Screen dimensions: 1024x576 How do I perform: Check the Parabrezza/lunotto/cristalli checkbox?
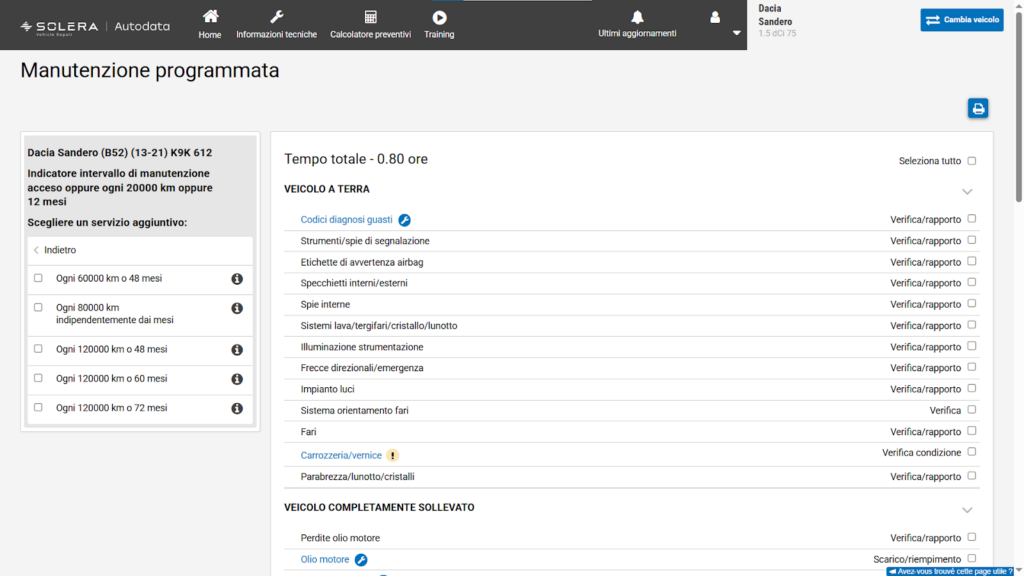[972, 476]
